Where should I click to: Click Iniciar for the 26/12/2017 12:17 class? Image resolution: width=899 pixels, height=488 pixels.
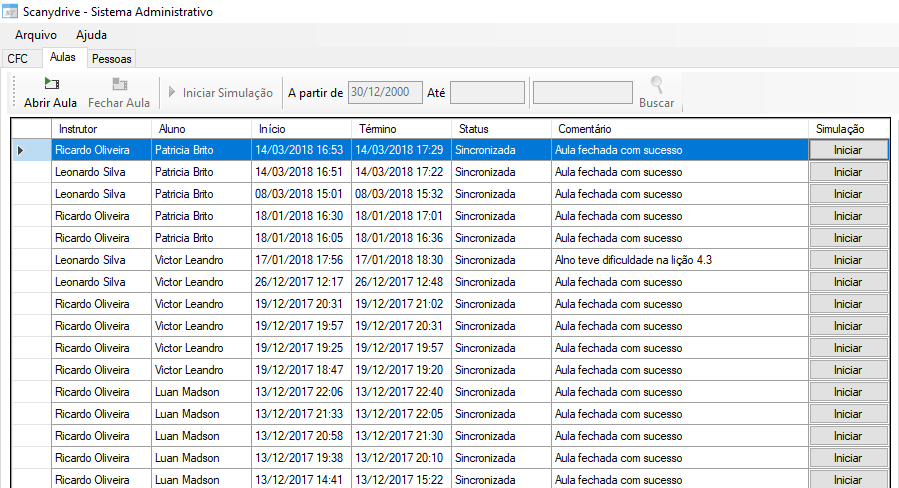tap(847, 282)
